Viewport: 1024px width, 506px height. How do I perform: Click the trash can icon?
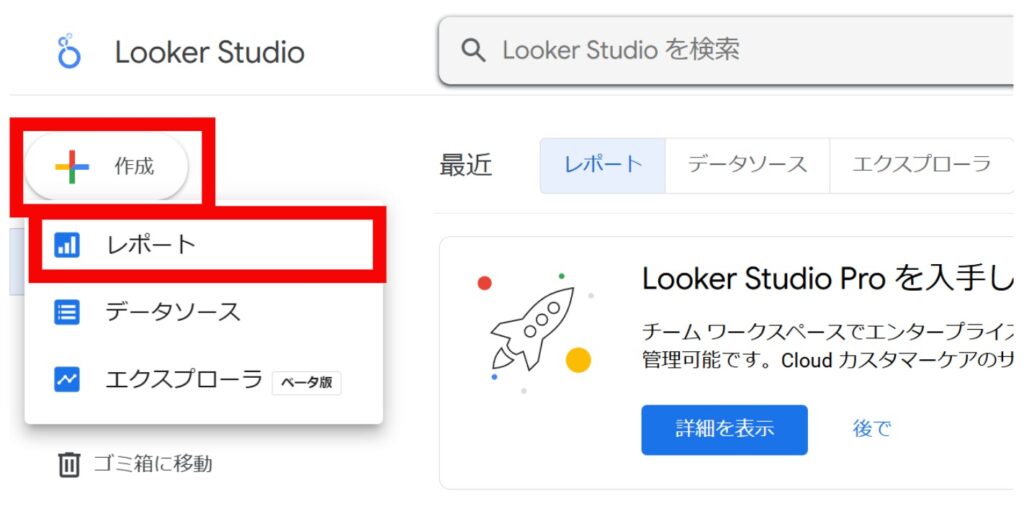[68, 464]
